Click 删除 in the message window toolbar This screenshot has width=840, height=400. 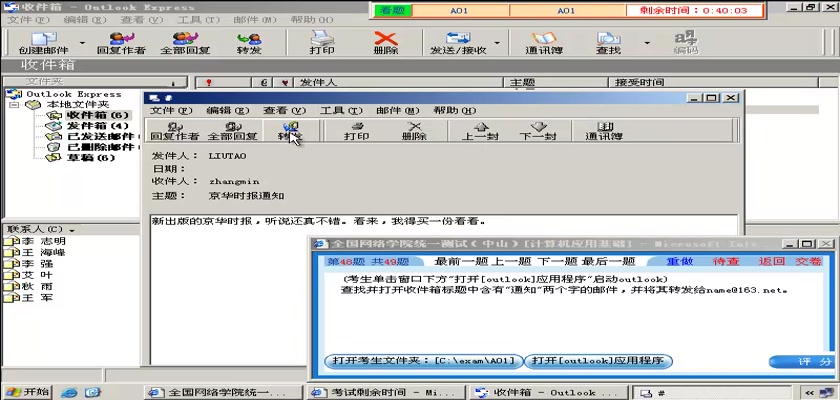414,131
